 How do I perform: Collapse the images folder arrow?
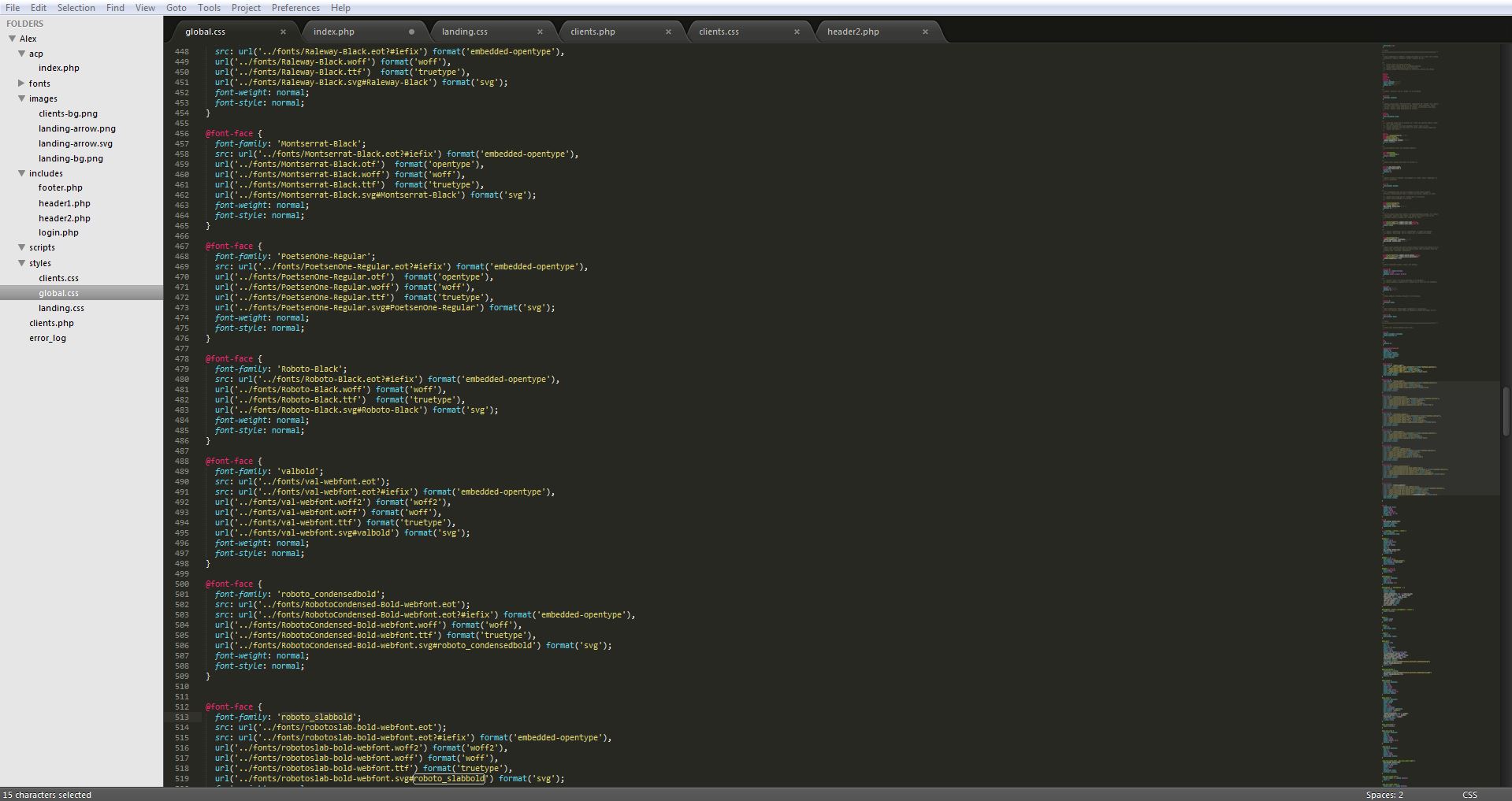tap(22, 98)
